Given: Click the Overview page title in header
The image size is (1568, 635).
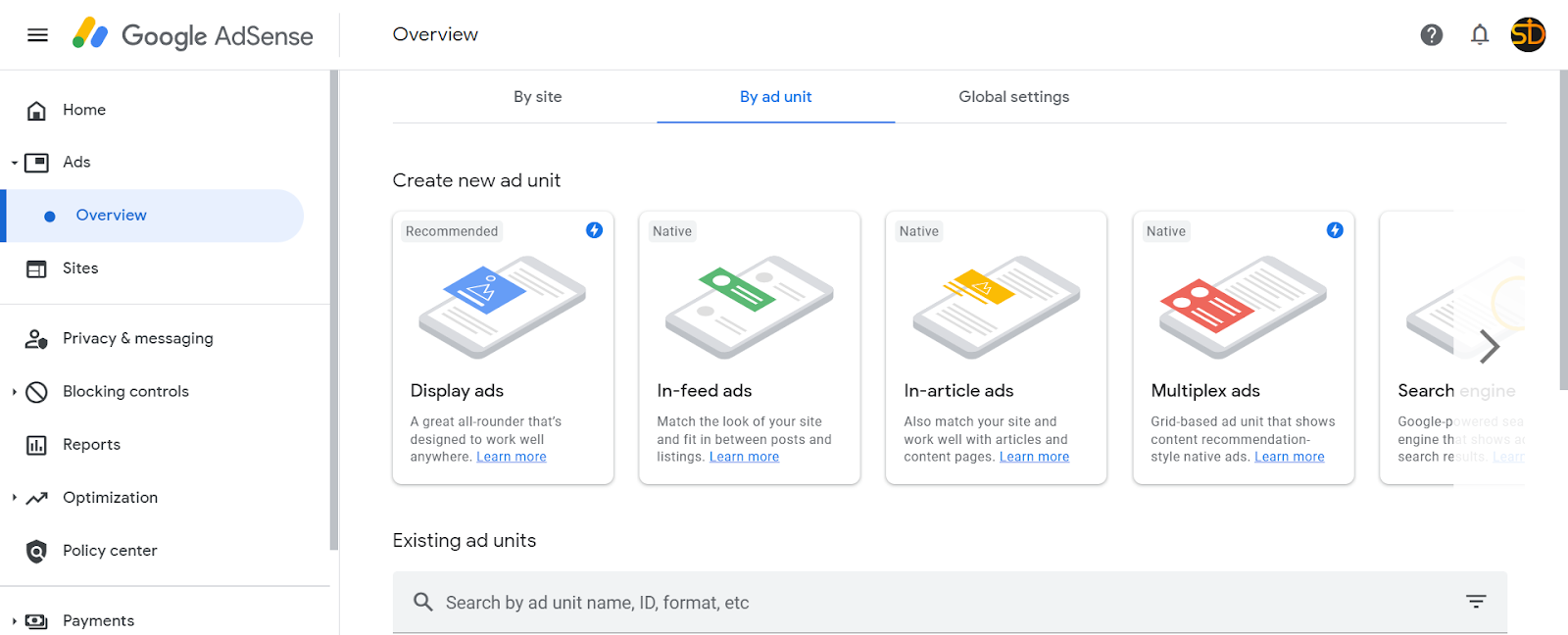Looking at the screenshot, I should pos(435,34).
